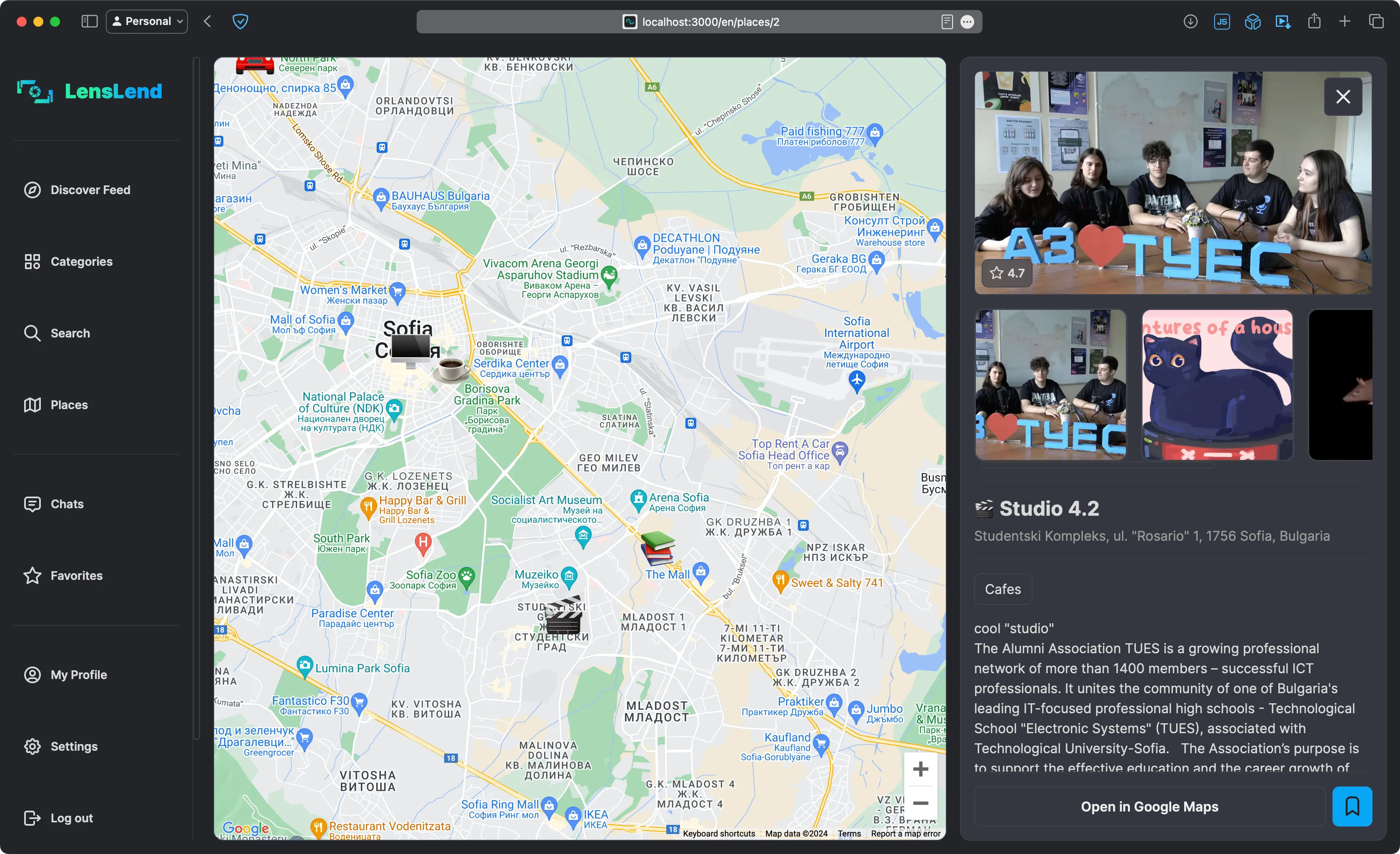Viewport: 1400px width, 854px height.
Task: Bookmark Studio 4.2 place
Action: [1352, 806]
